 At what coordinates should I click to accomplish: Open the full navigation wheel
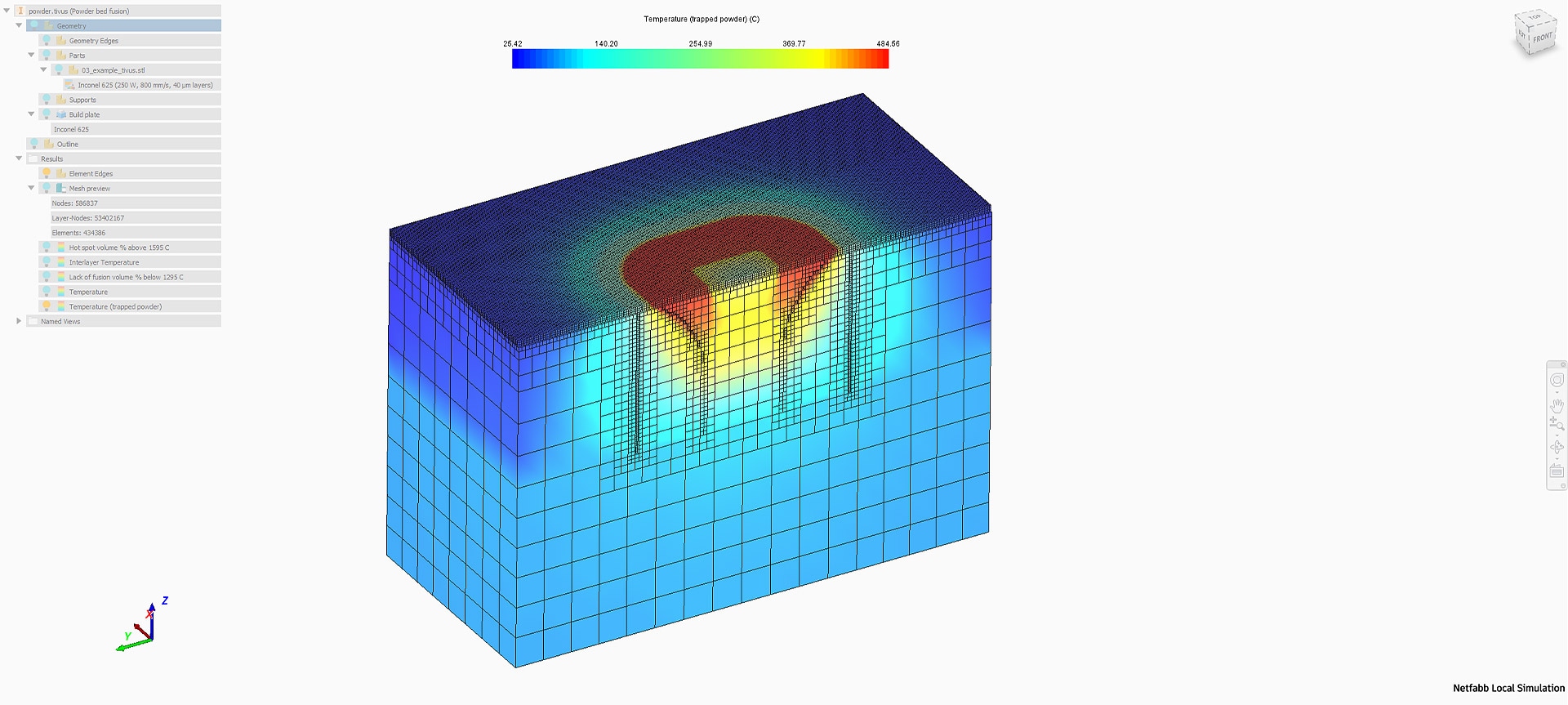coord(1557,381)
